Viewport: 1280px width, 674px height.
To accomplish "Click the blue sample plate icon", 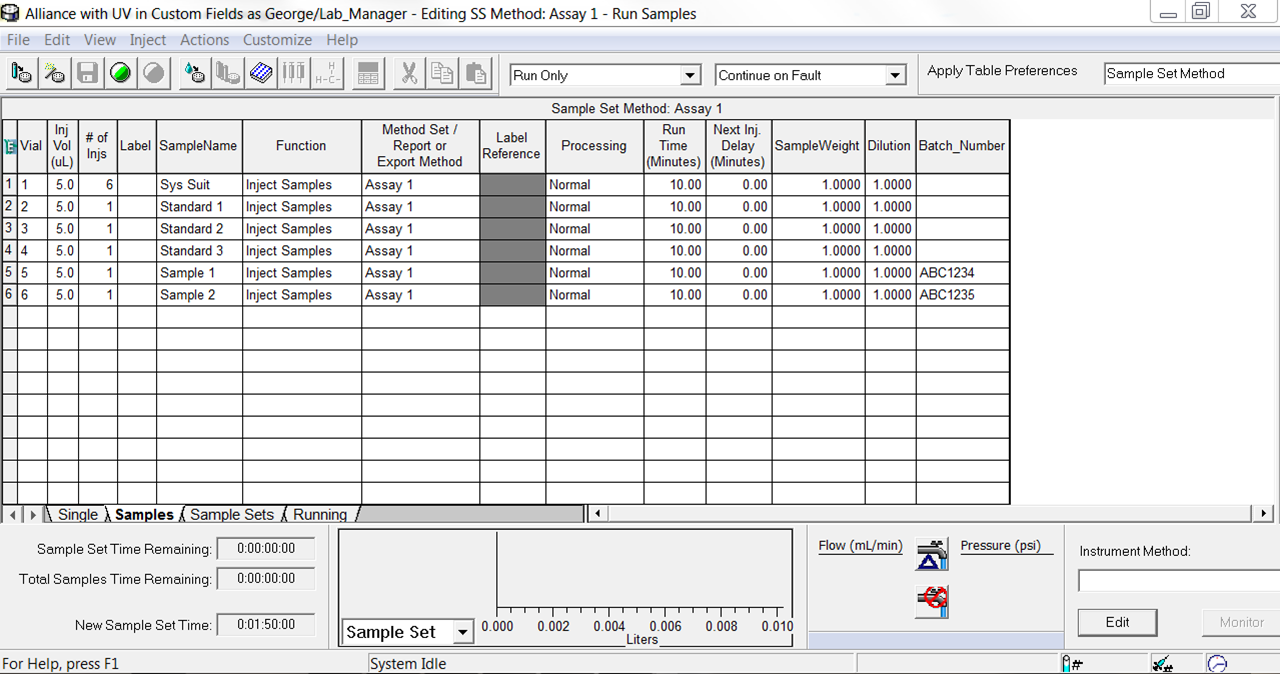I will (x=262, y=73).
